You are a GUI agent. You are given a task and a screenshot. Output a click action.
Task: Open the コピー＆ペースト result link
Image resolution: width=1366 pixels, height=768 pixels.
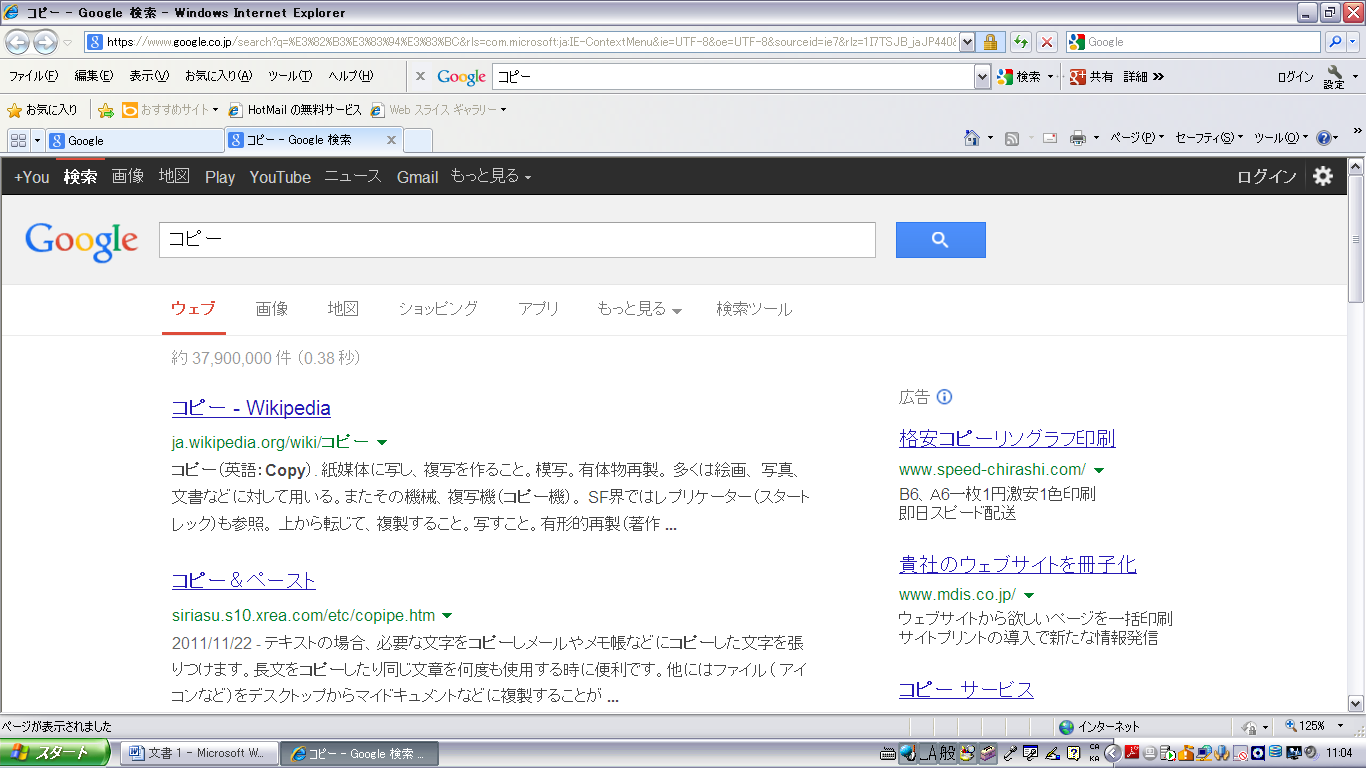[244, 581]
